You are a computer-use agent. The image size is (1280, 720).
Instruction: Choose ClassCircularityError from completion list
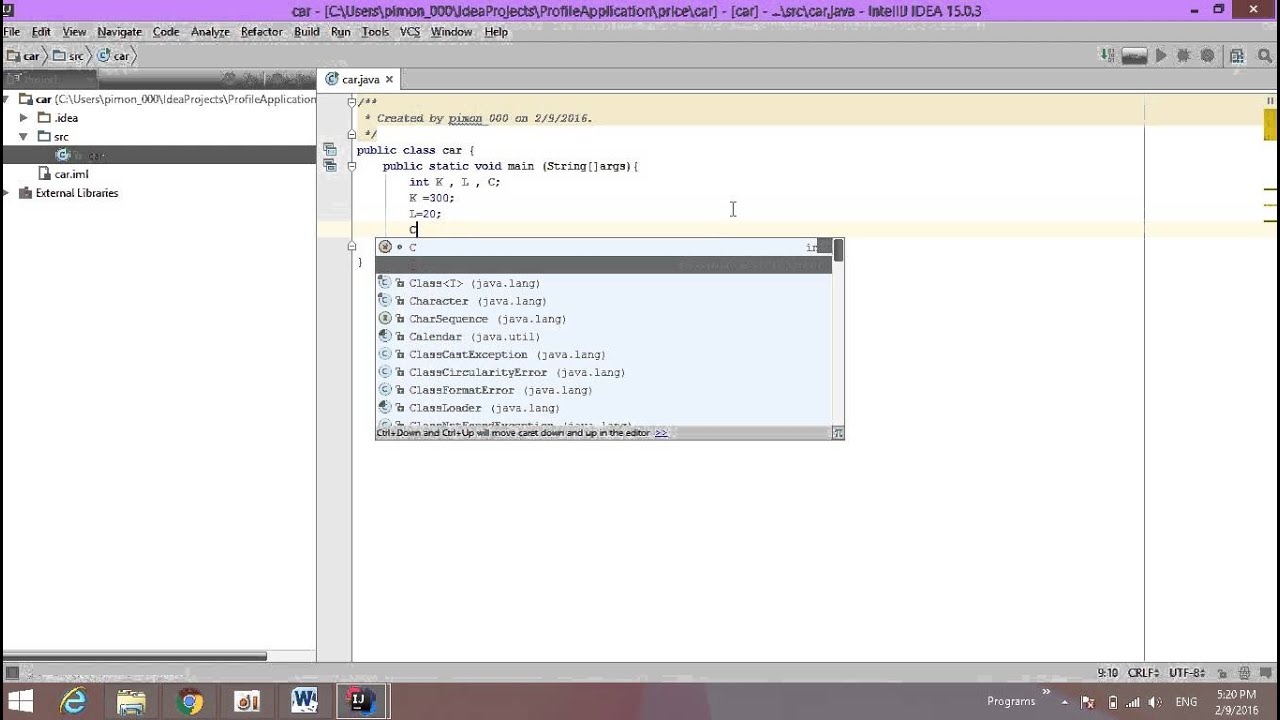pyautogui.click(x=604, y=372)
